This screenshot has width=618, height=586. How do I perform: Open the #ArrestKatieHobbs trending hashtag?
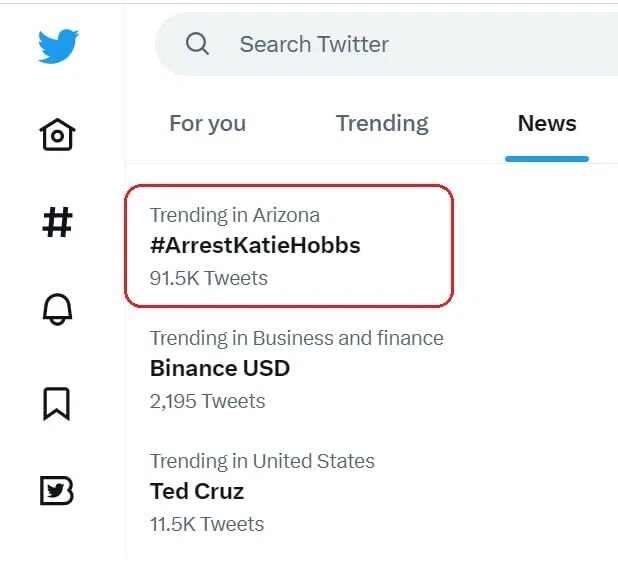[x=255, y=245]
